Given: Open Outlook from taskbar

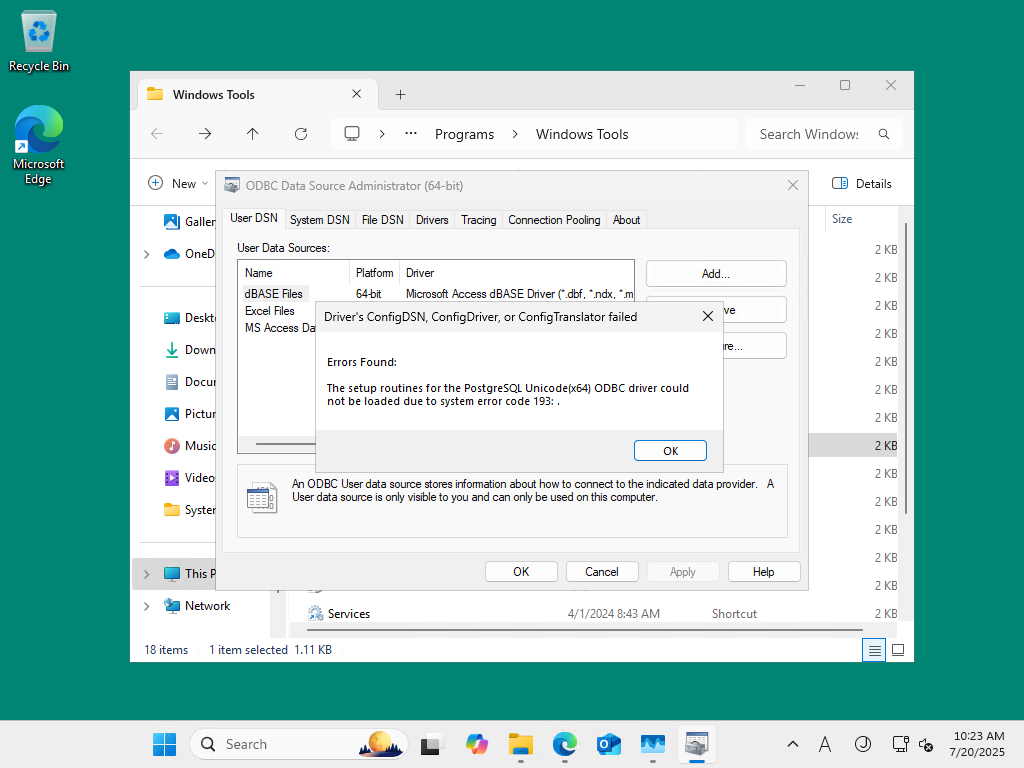Looking at the screenshot, I should 609,744.
